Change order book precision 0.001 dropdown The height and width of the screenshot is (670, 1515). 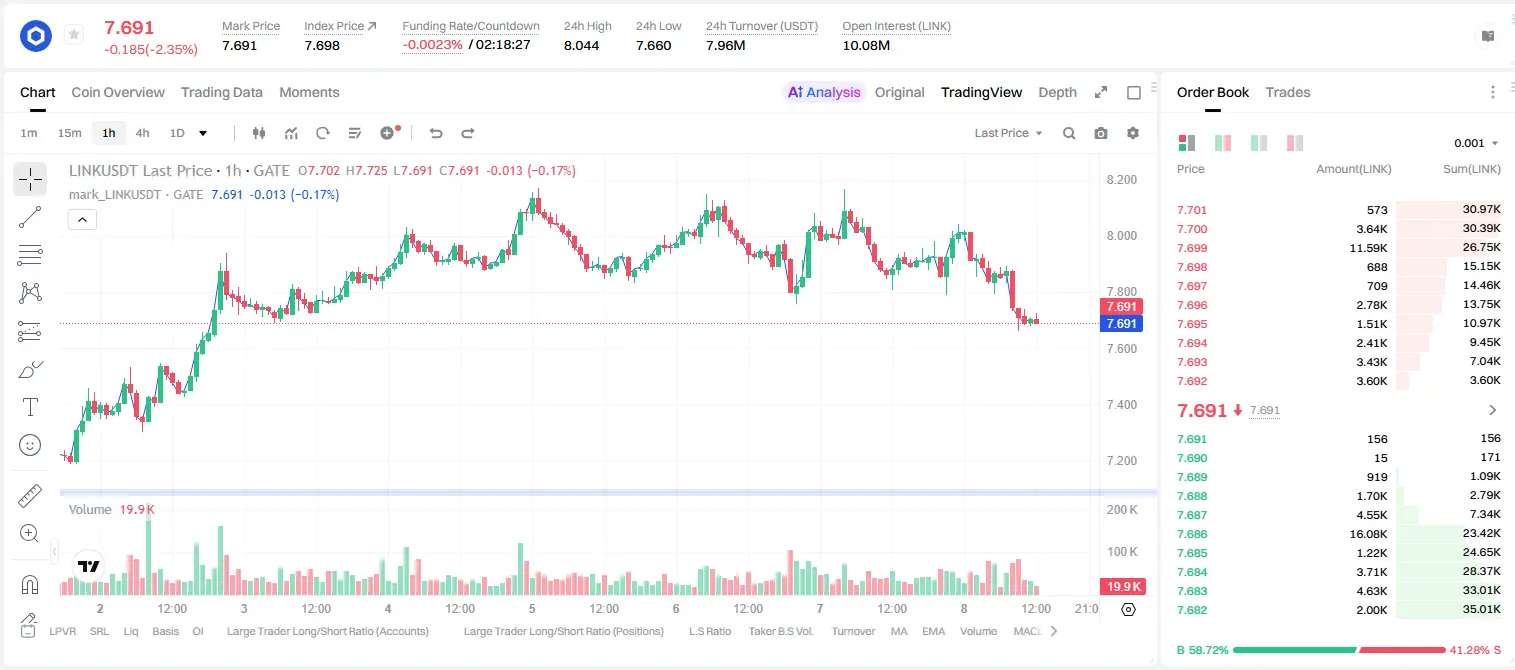coord(1476,143)
